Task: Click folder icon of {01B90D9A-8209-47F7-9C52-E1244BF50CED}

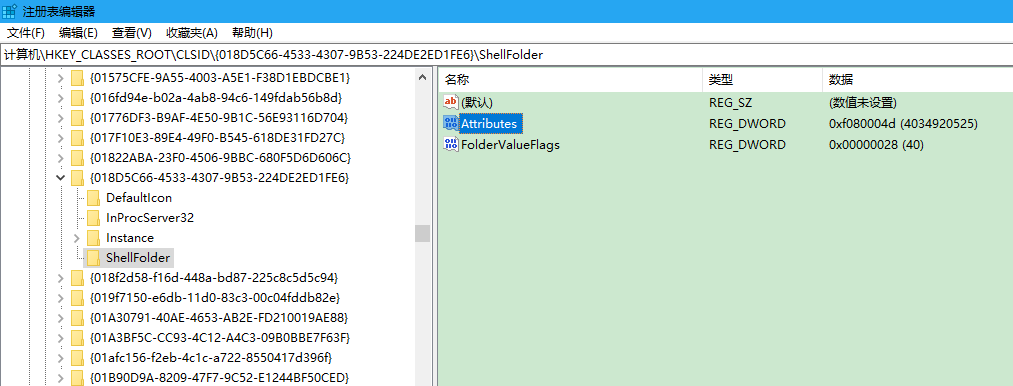Action: pos(78,378)
